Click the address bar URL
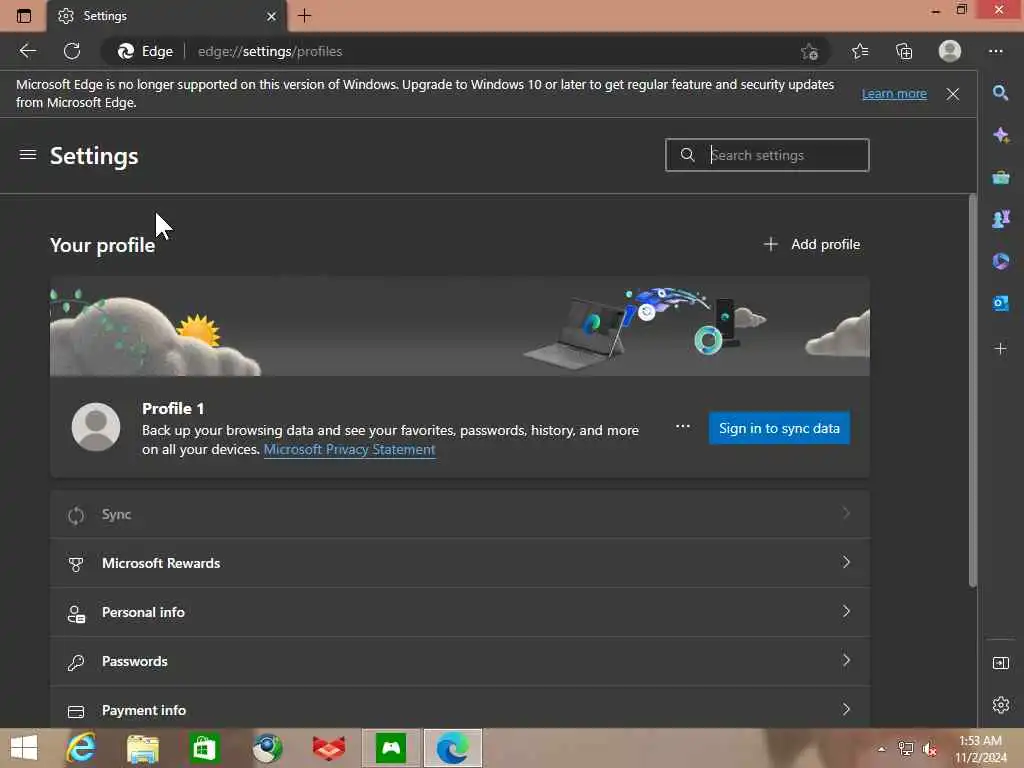 coord(270,52)
